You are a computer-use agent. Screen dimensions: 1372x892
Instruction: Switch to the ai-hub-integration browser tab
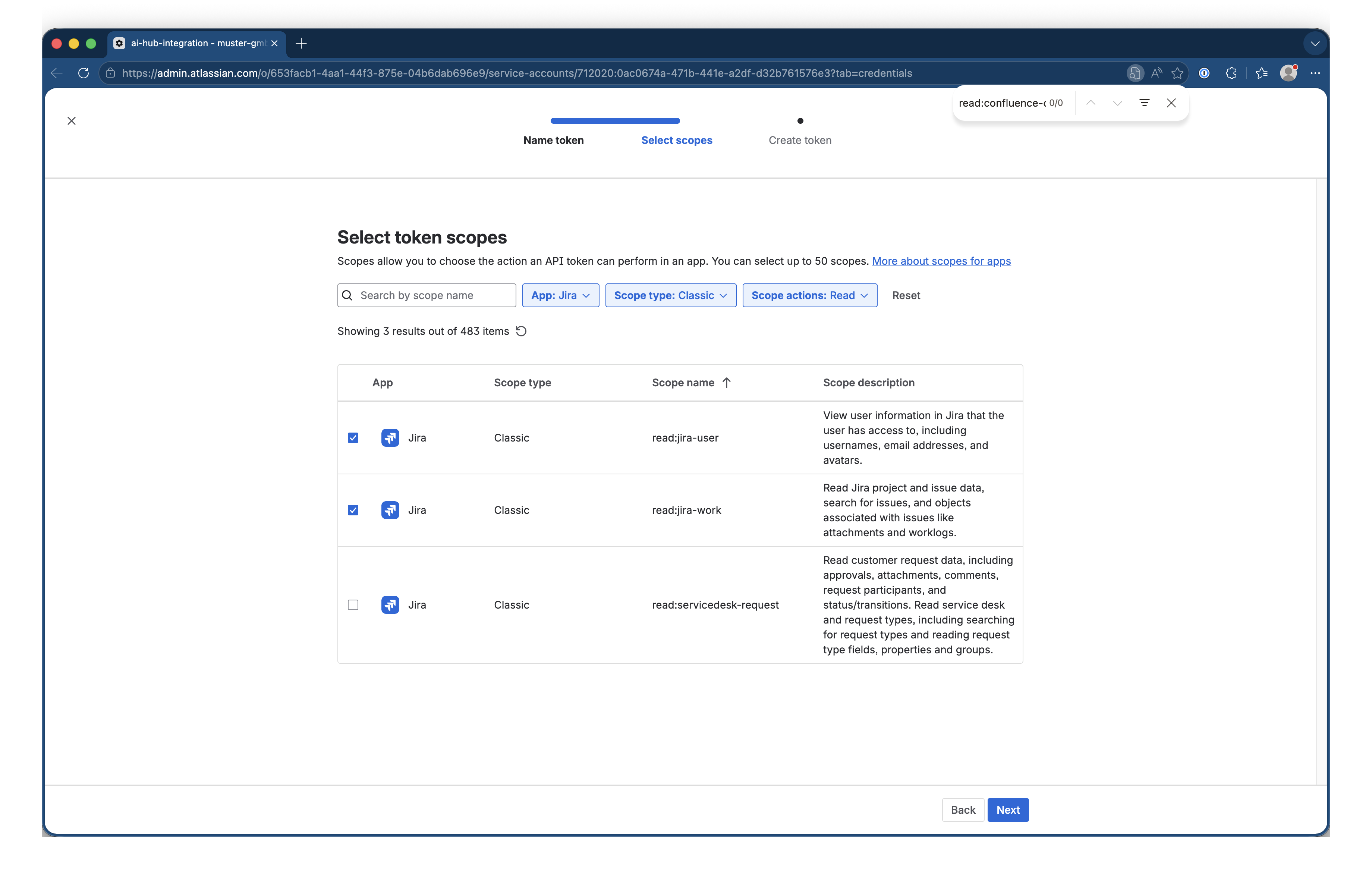197,43
